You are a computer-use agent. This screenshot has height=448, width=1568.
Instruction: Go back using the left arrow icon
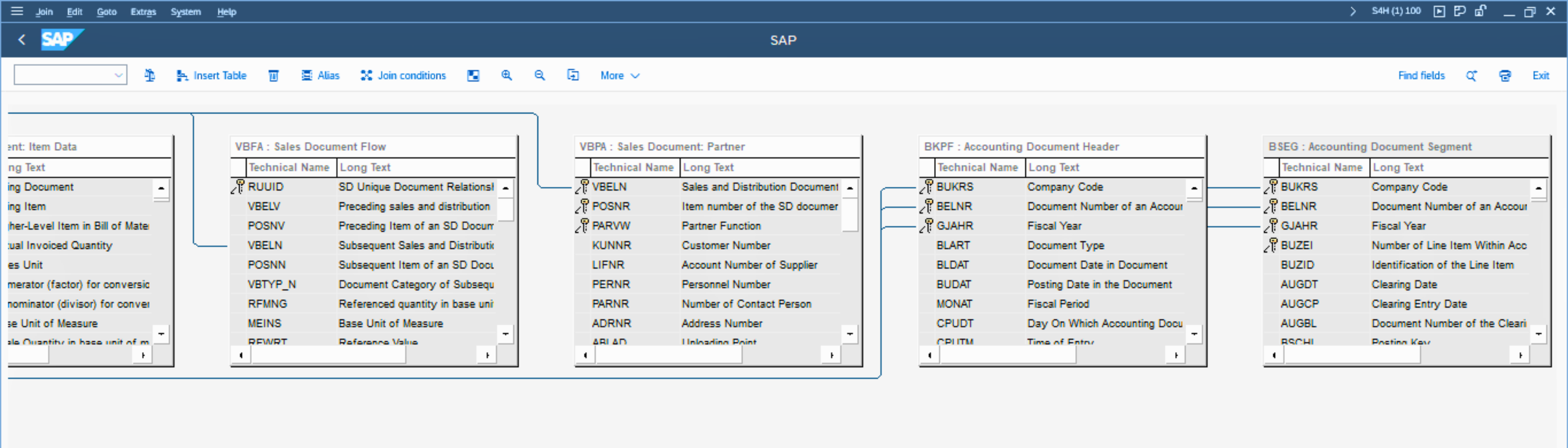click(x=22, y=39)
